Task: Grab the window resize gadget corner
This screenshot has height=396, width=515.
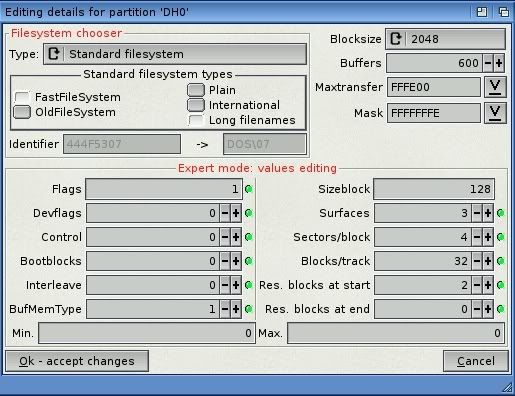Action: tap(507, 388)
